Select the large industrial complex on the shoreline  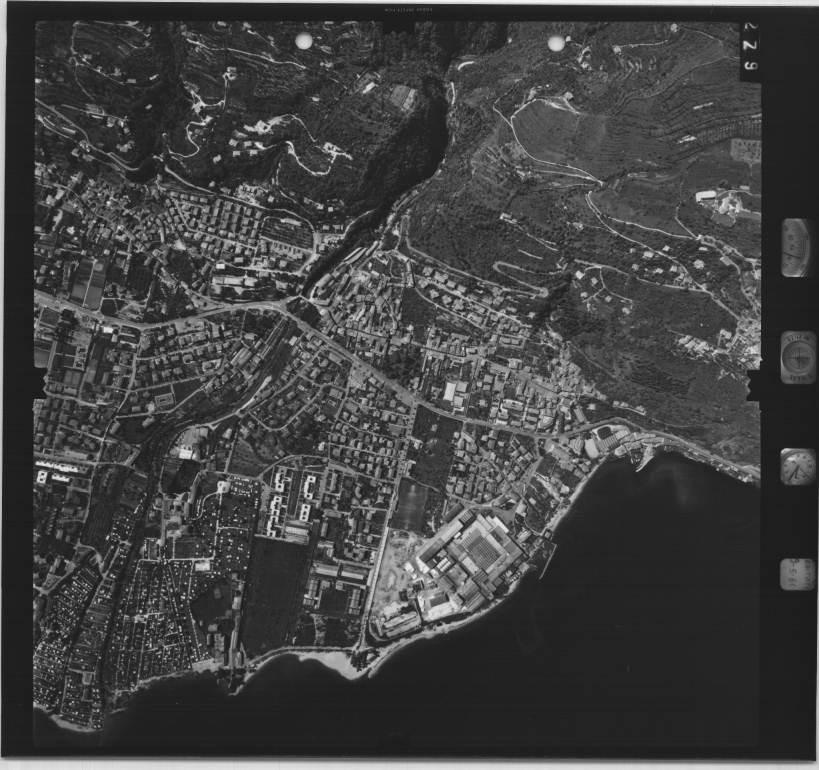[470, 560]
